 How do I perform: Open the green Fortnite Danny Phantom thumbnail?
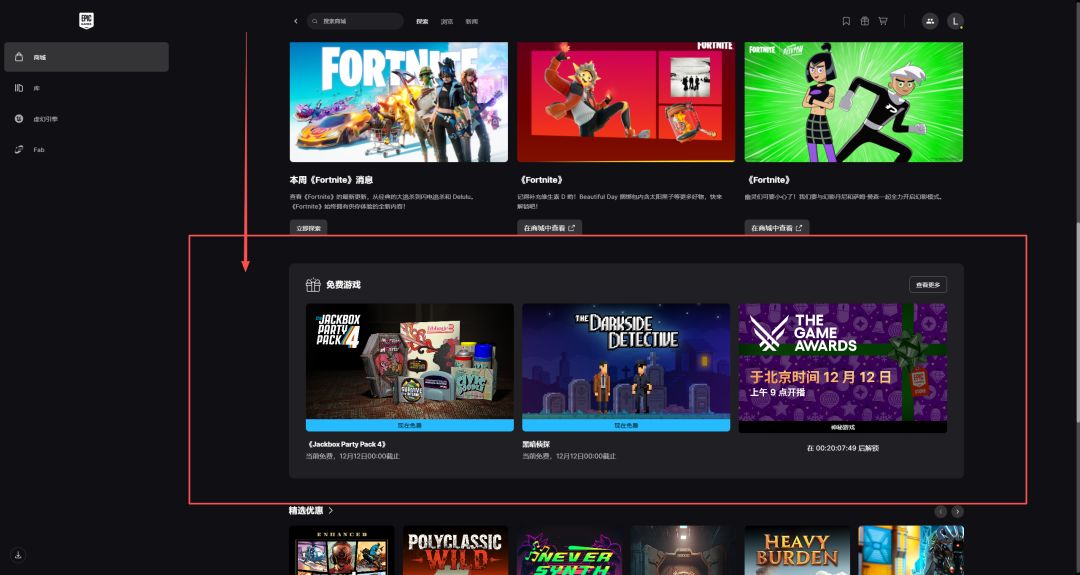[853, 102]
